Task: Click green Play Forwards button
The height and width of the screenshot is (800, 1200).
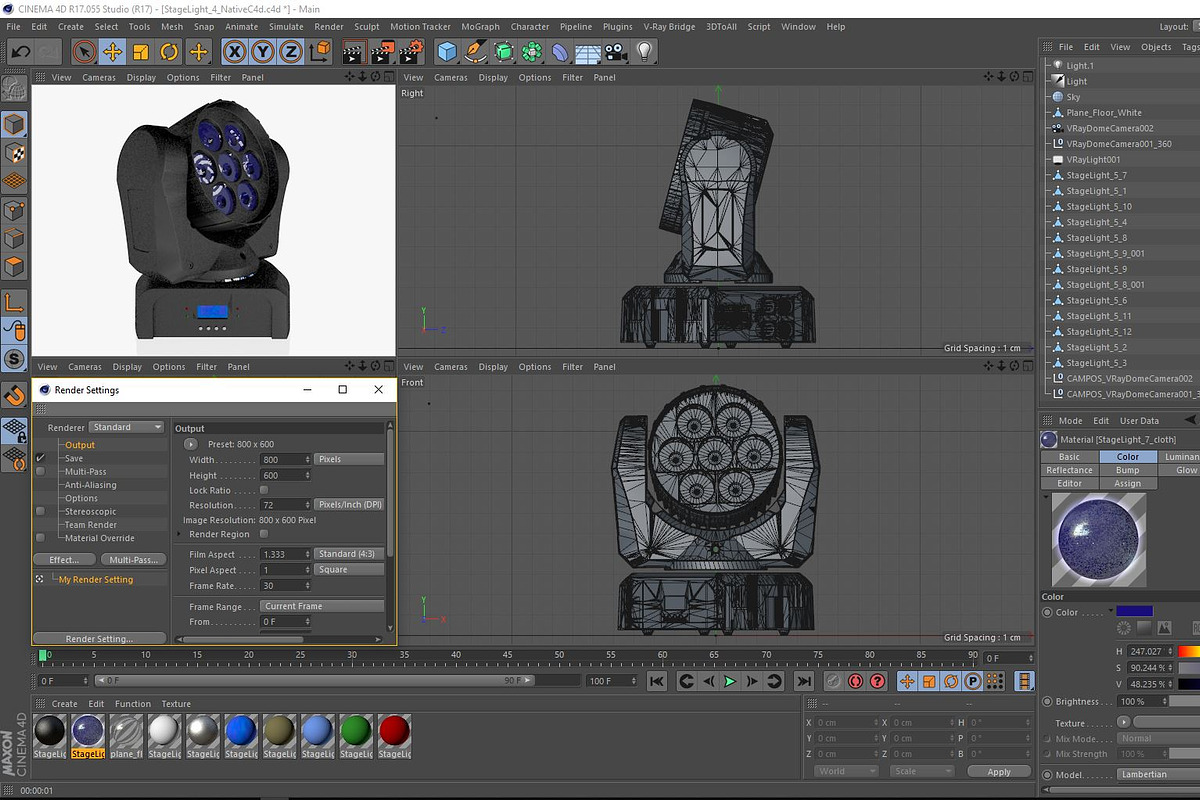Action: point(730,681)
